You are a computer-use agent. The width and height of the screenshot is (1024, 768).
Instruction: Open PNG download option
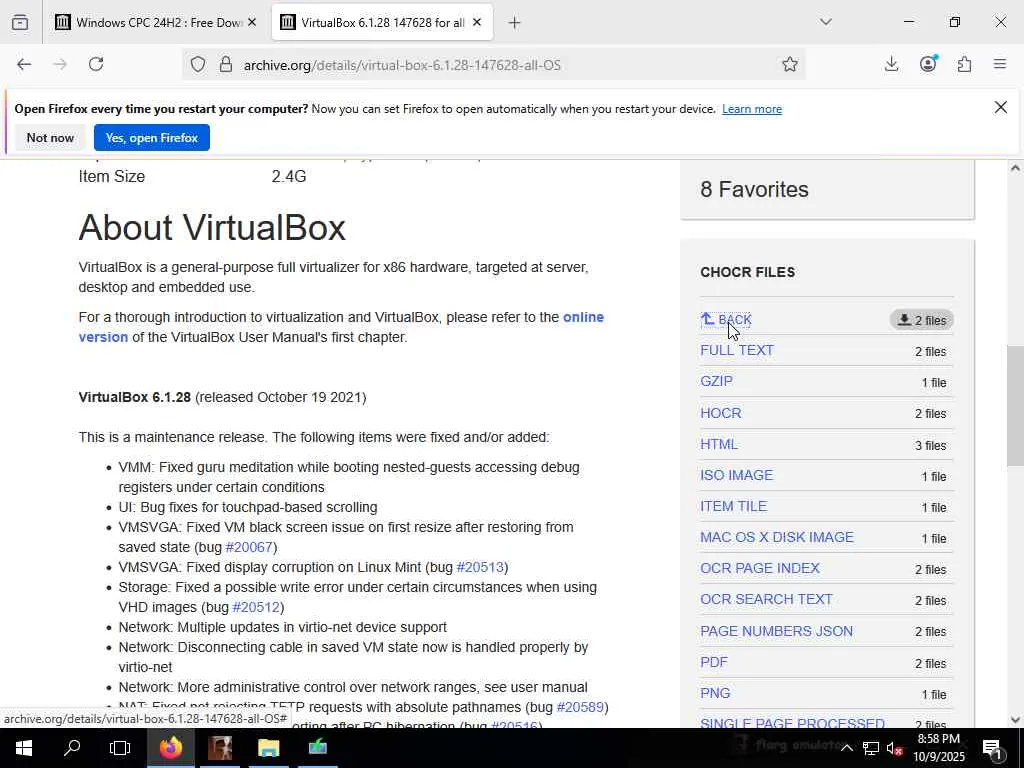coord(714,694)
